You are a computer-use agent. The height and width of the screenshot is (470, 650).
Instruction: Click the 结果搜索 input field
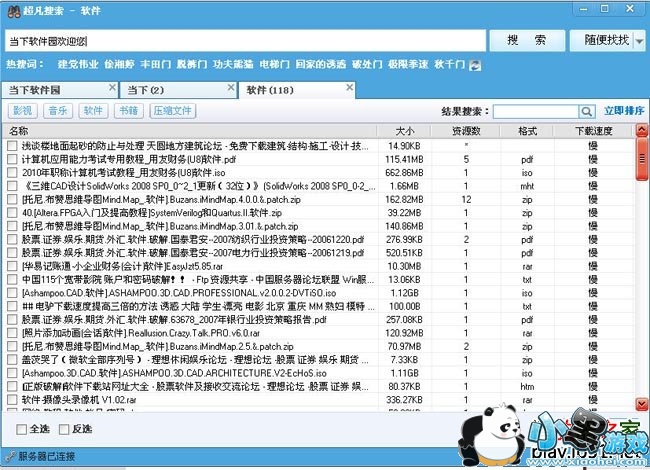point(536,111)
